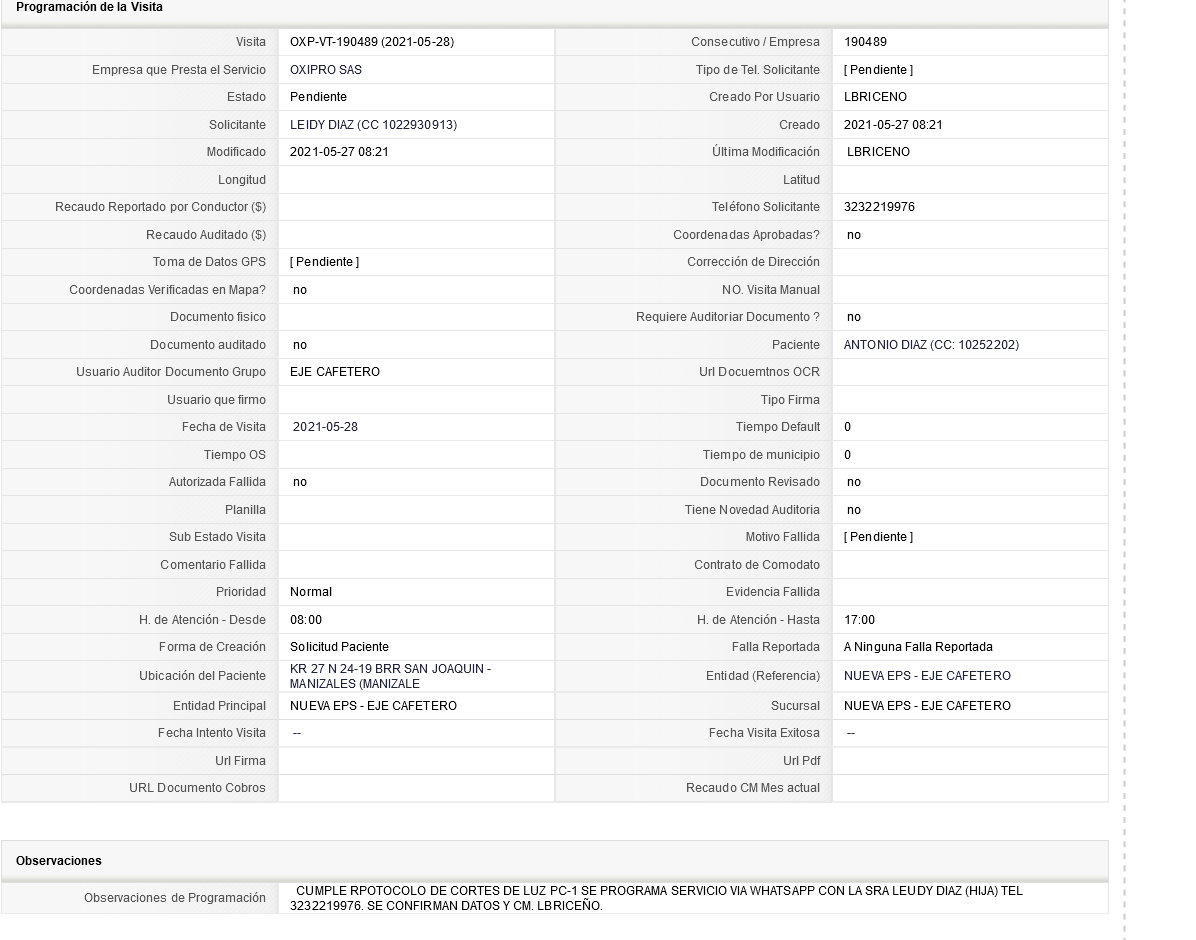This screenshot has height=940, width=1196.
Task: Select Teléfono Solicitante 3232219976
Action: coord(879,207)
